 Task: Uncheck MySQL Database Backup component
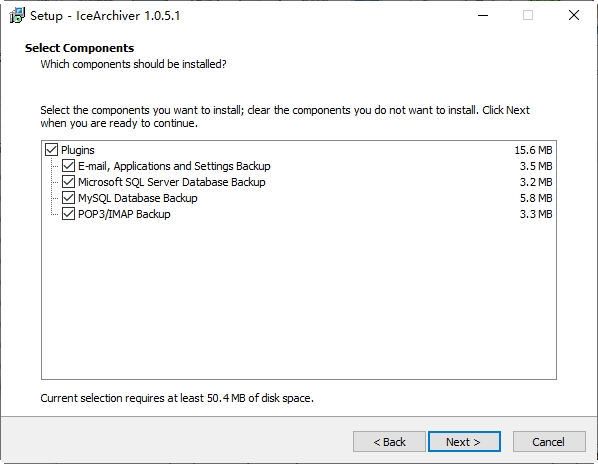pos(68,198)
